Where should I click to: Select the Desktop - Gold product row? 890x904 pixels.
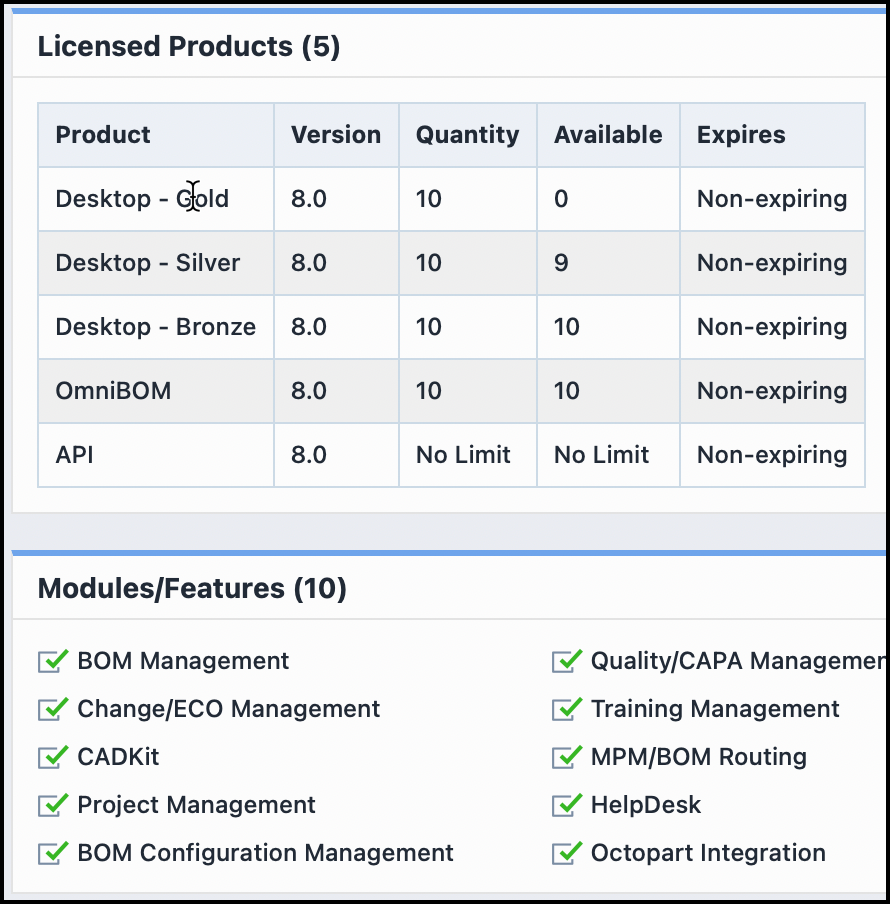click(142, 199)
